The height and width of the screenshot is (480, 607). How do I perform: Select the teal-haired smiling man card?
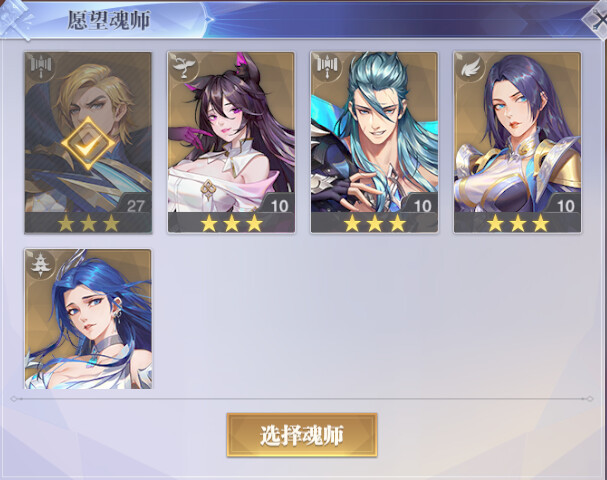pyautogui.click(x=374, y=142)
